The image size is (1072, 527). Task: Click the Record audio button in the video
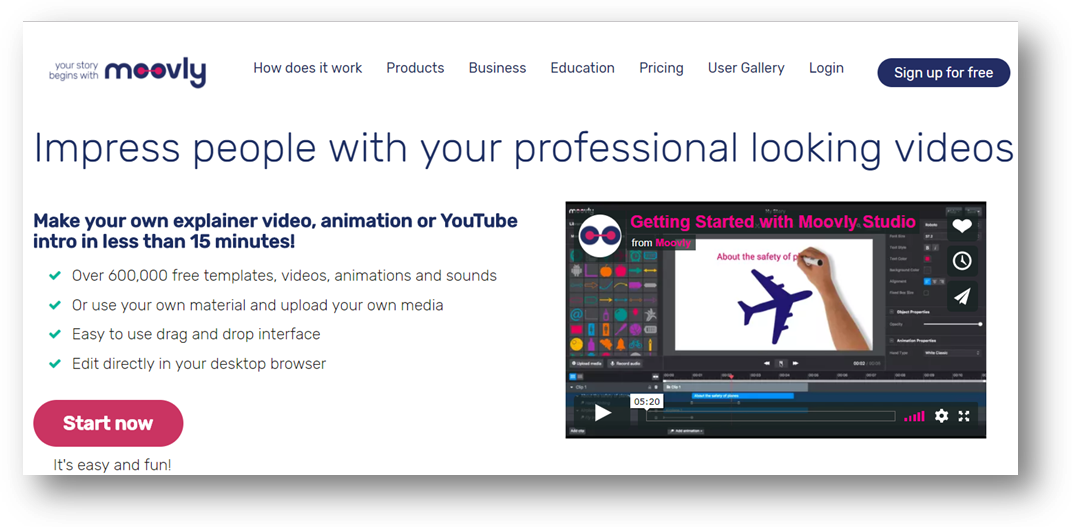click(626, 364)
